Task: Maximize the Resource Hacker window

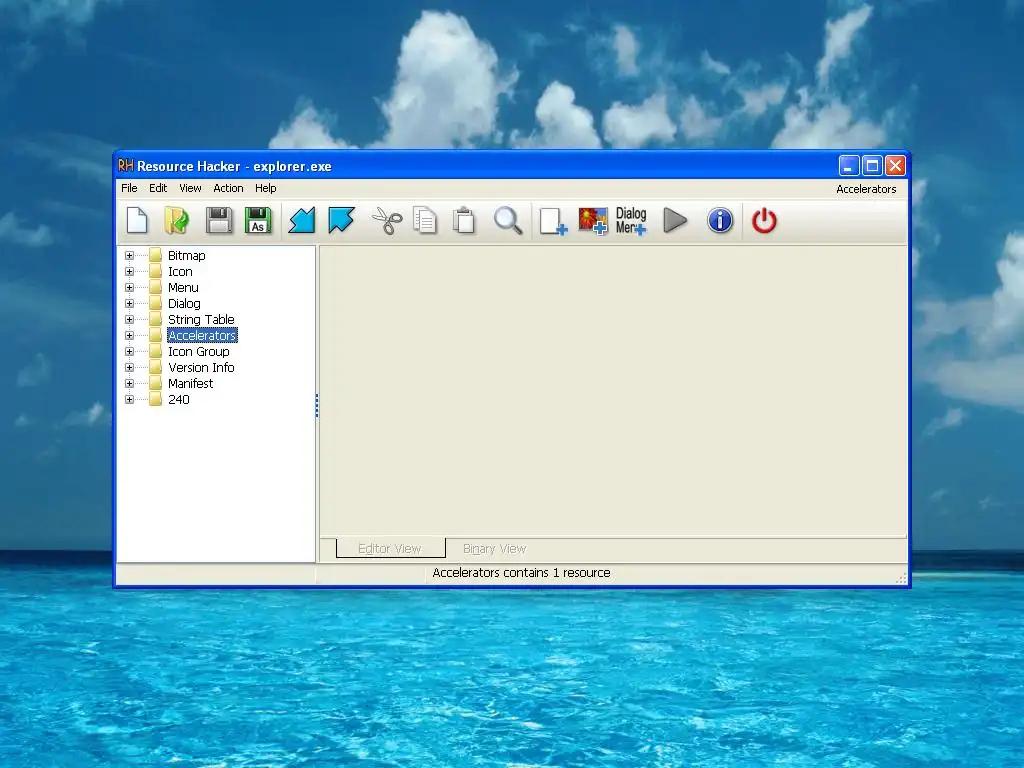Action: (x=872, y=166)
